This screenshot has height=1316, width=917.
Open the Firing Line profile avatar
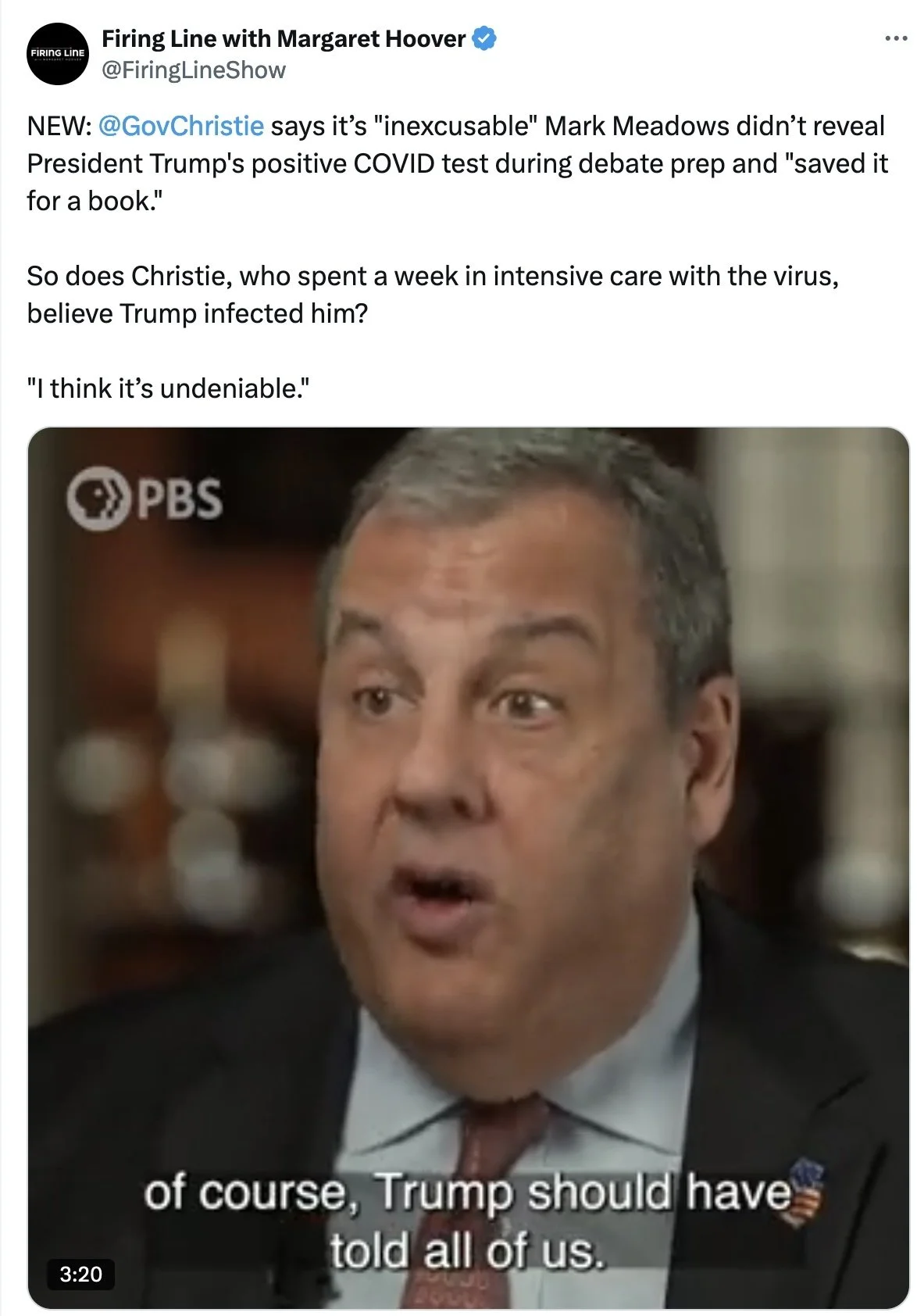tap(58, 54)
